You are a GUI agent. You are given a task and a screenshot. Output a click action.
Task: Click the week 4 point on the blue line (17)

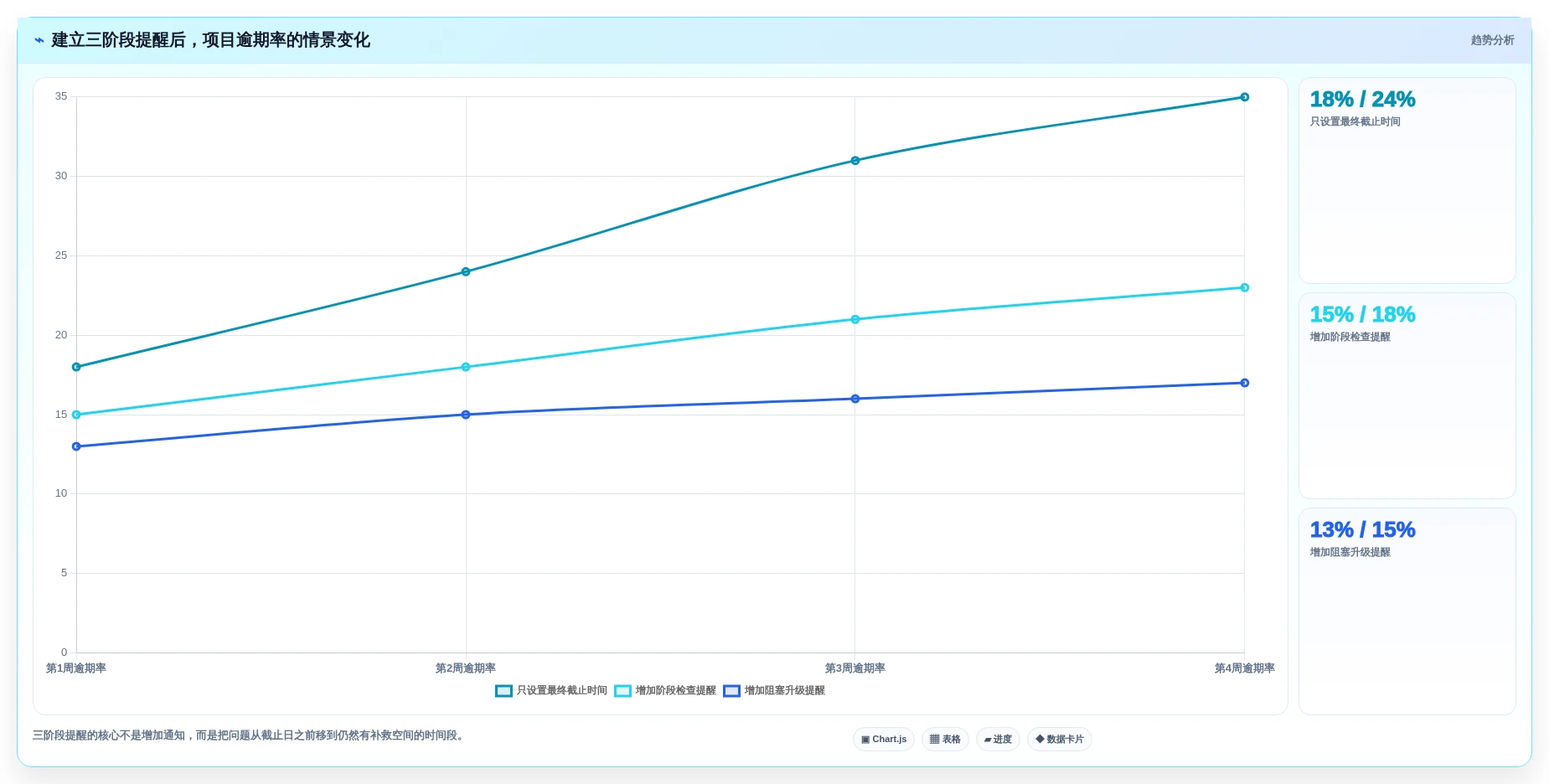(1244, 383)
